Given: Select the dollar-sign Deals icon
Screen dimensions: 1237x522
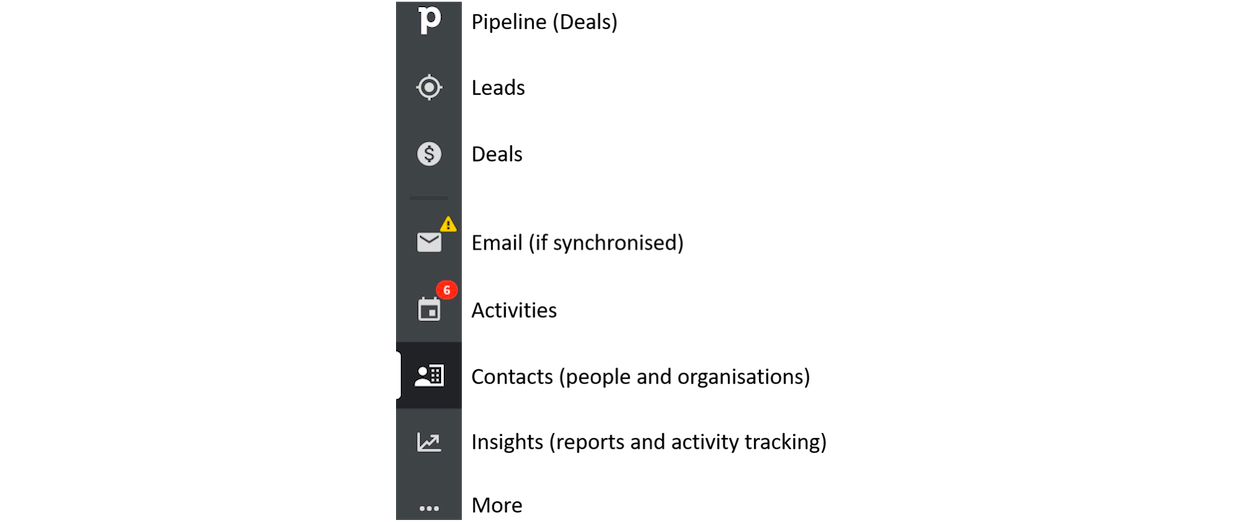Looking at the screenshot, I should pyautogui.click(x=429, y=154).
